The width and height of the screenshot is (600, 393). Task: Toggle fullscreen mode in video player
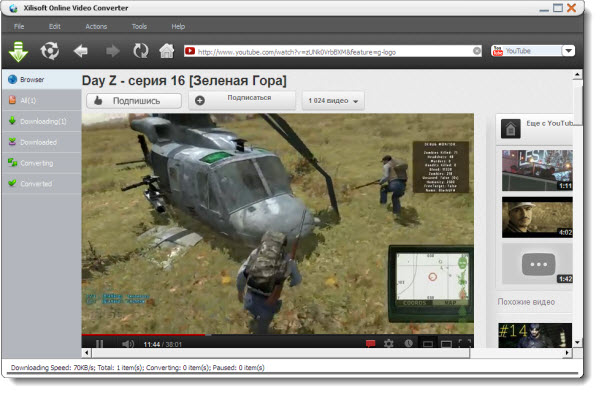click(x=465, y=343)
